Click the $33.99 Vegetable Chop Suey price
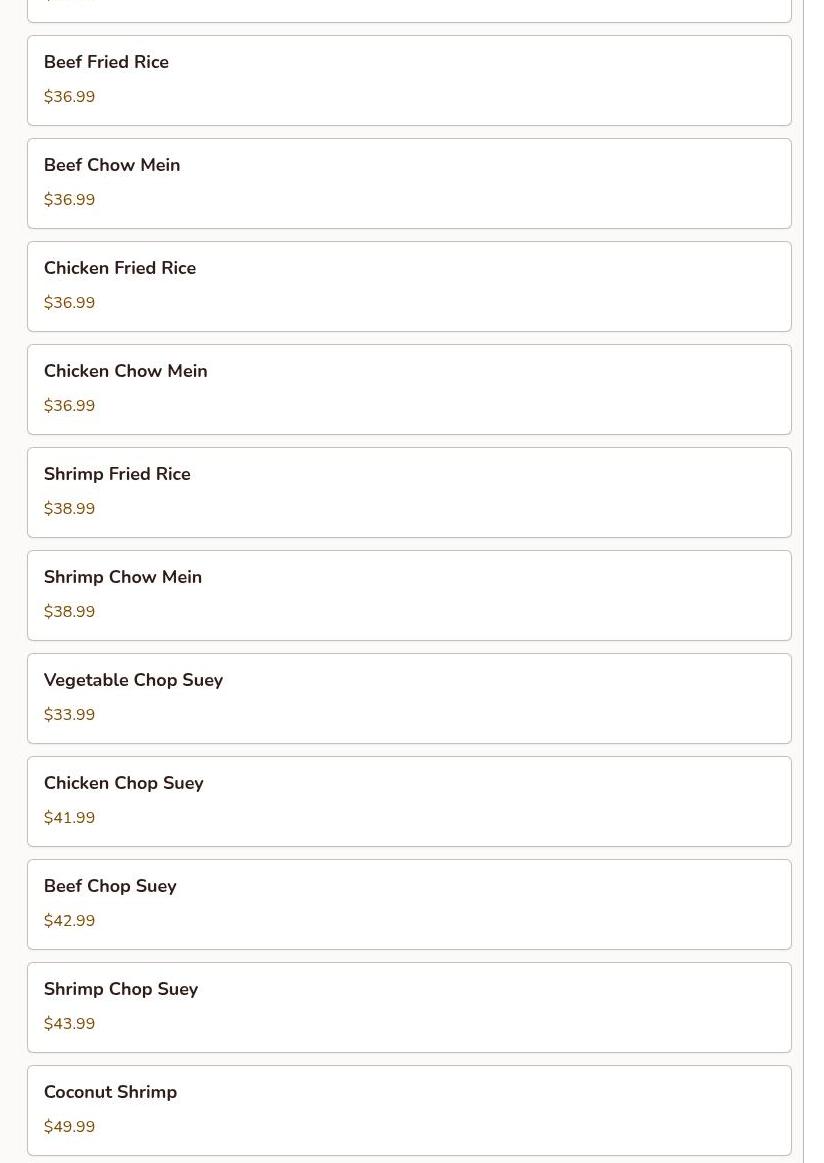 pos(69,715)
